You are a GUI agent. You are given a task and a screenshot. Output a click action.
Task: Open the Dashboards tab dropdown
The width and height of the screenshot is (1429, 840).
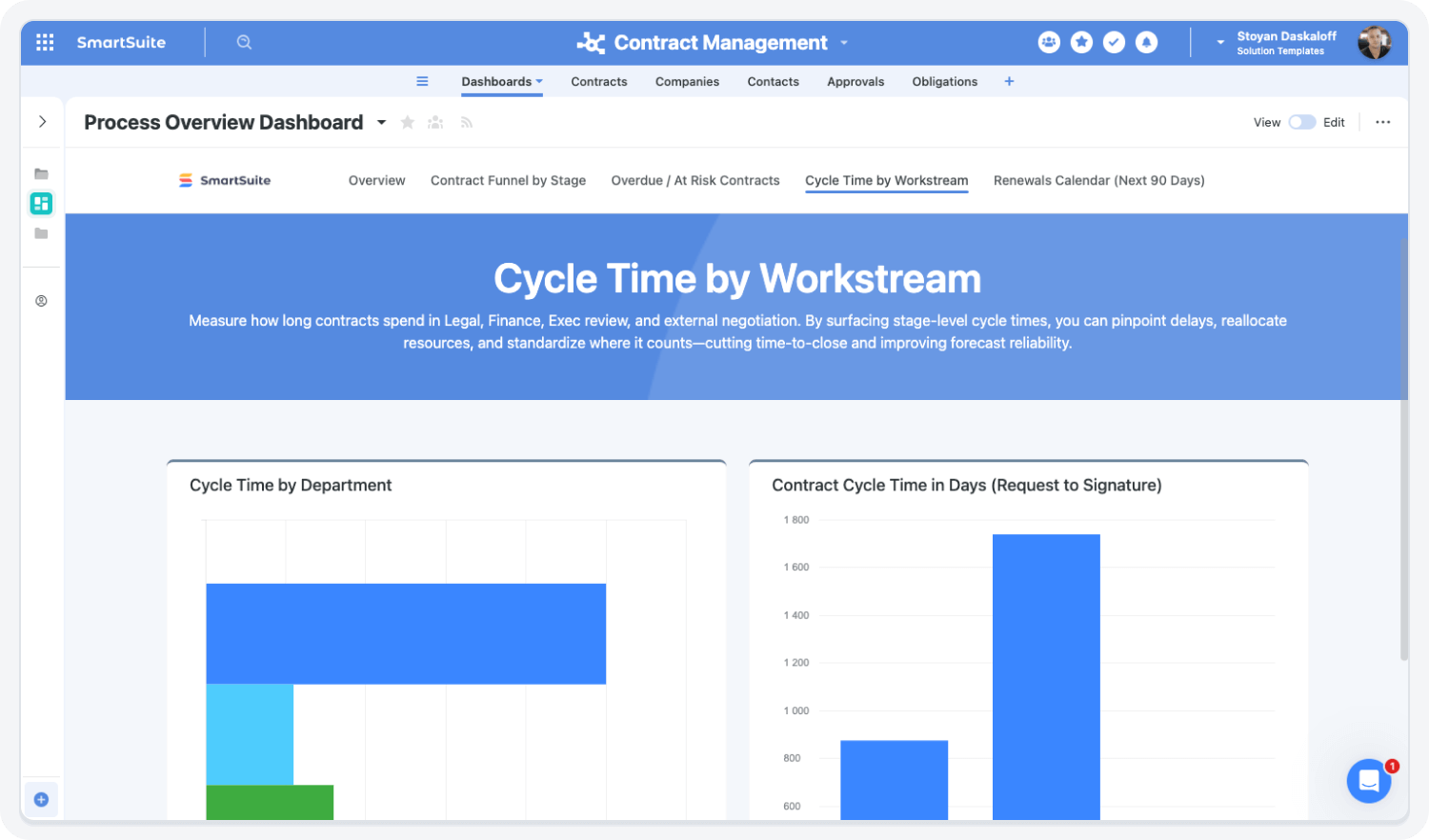click(539, 81)
